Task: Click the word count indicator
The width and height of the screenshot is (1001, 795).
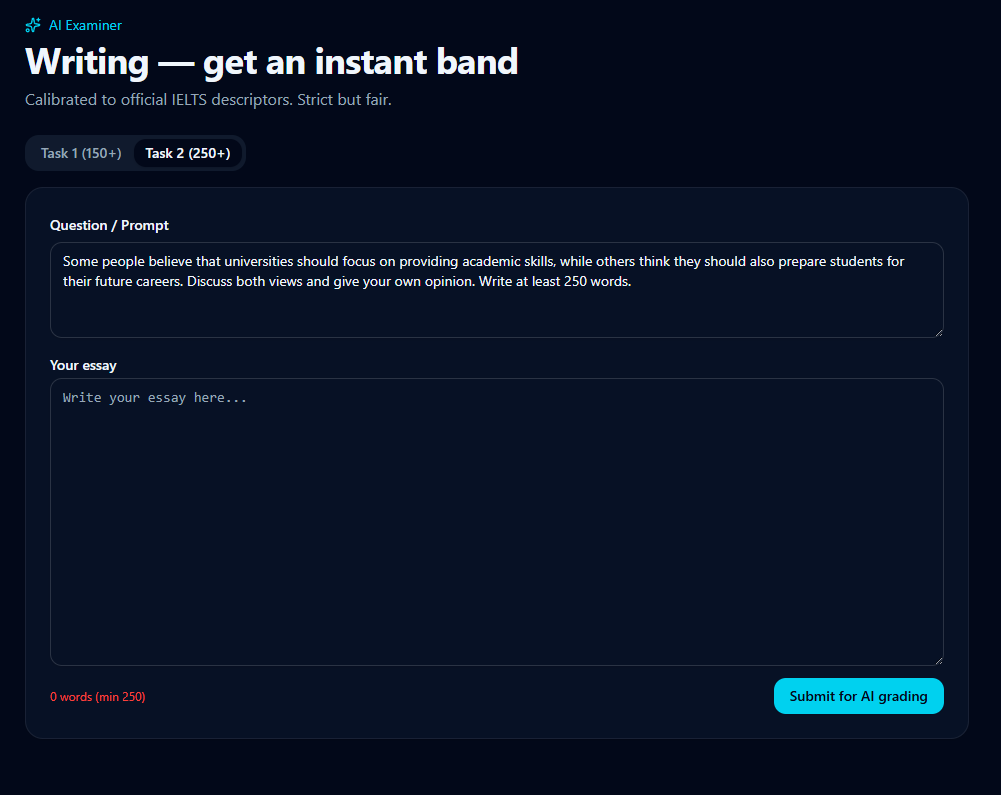Action: pos(98,697)
